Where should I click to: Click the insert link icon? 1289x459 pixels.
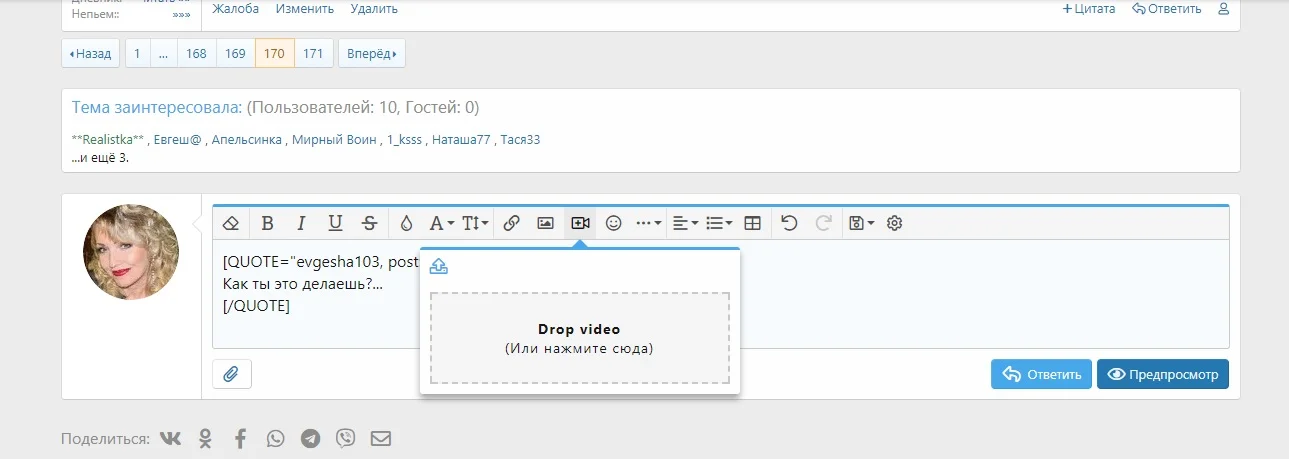(511, 223)
